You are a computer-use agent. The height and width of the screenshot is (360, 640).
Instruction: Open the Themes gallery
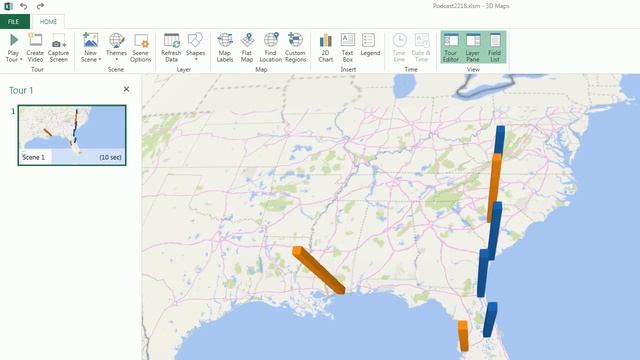click(x=116, y=48)
